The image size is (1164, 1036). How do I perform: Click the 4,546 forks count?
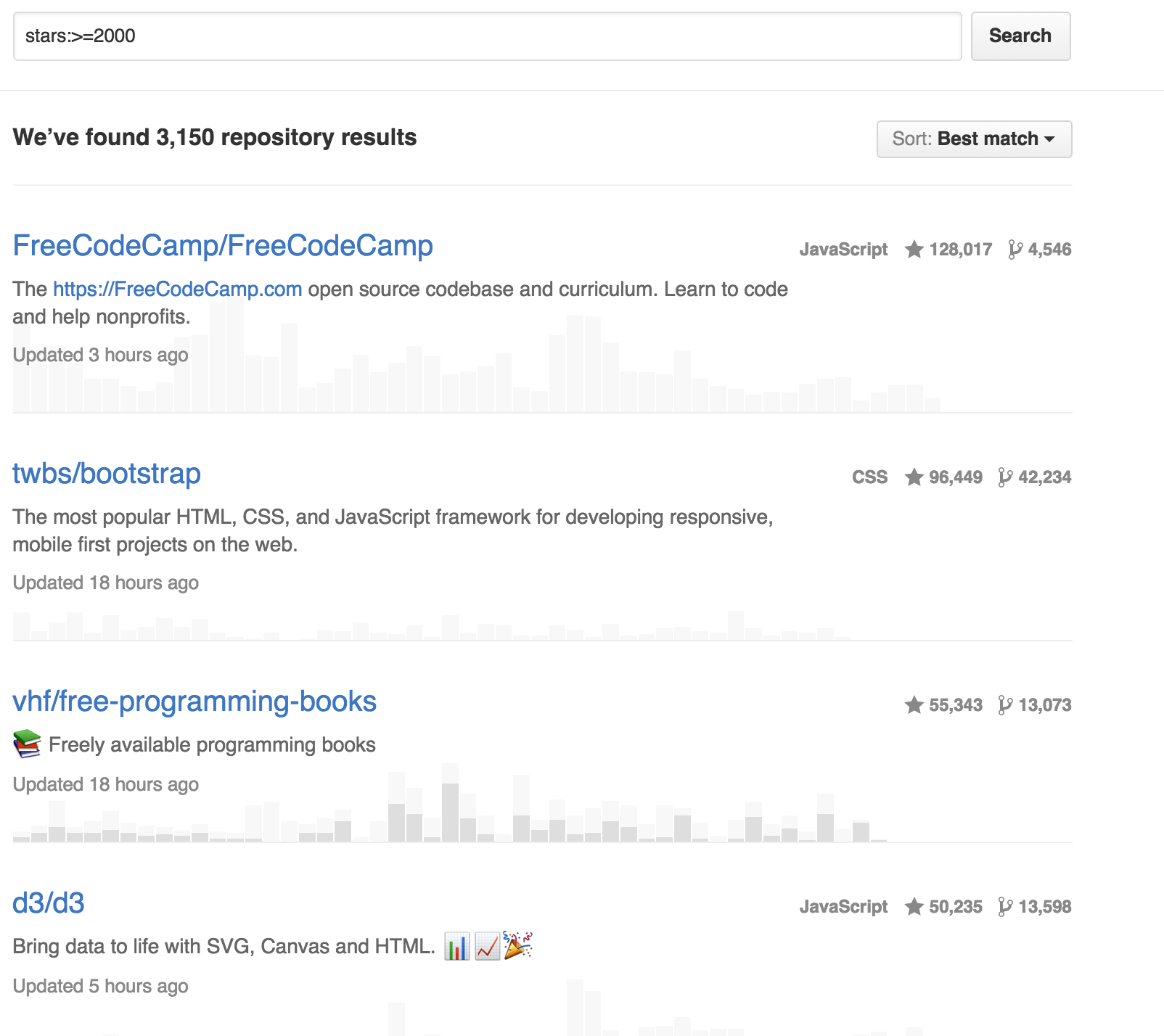click(x=1049, y=250)
